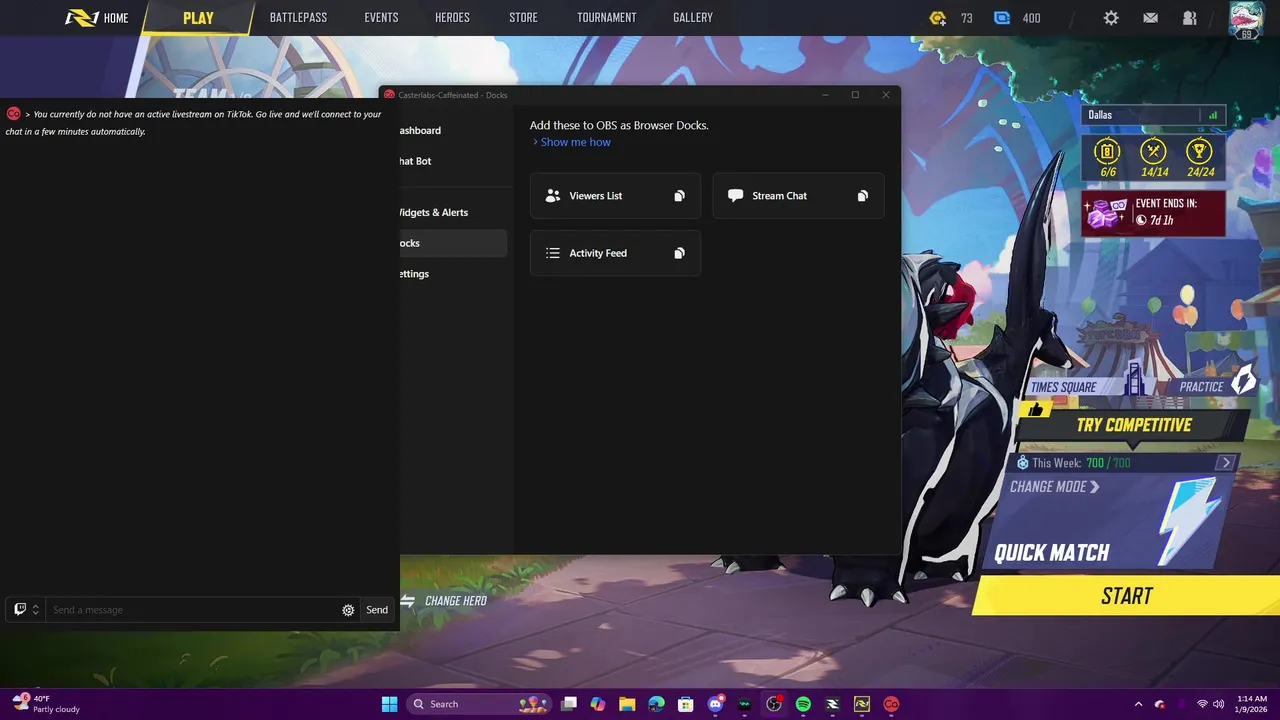Switch to the PLAY tab
Image resolution: width=1280 pixels, height=720 pixels.
pos(198,18)
